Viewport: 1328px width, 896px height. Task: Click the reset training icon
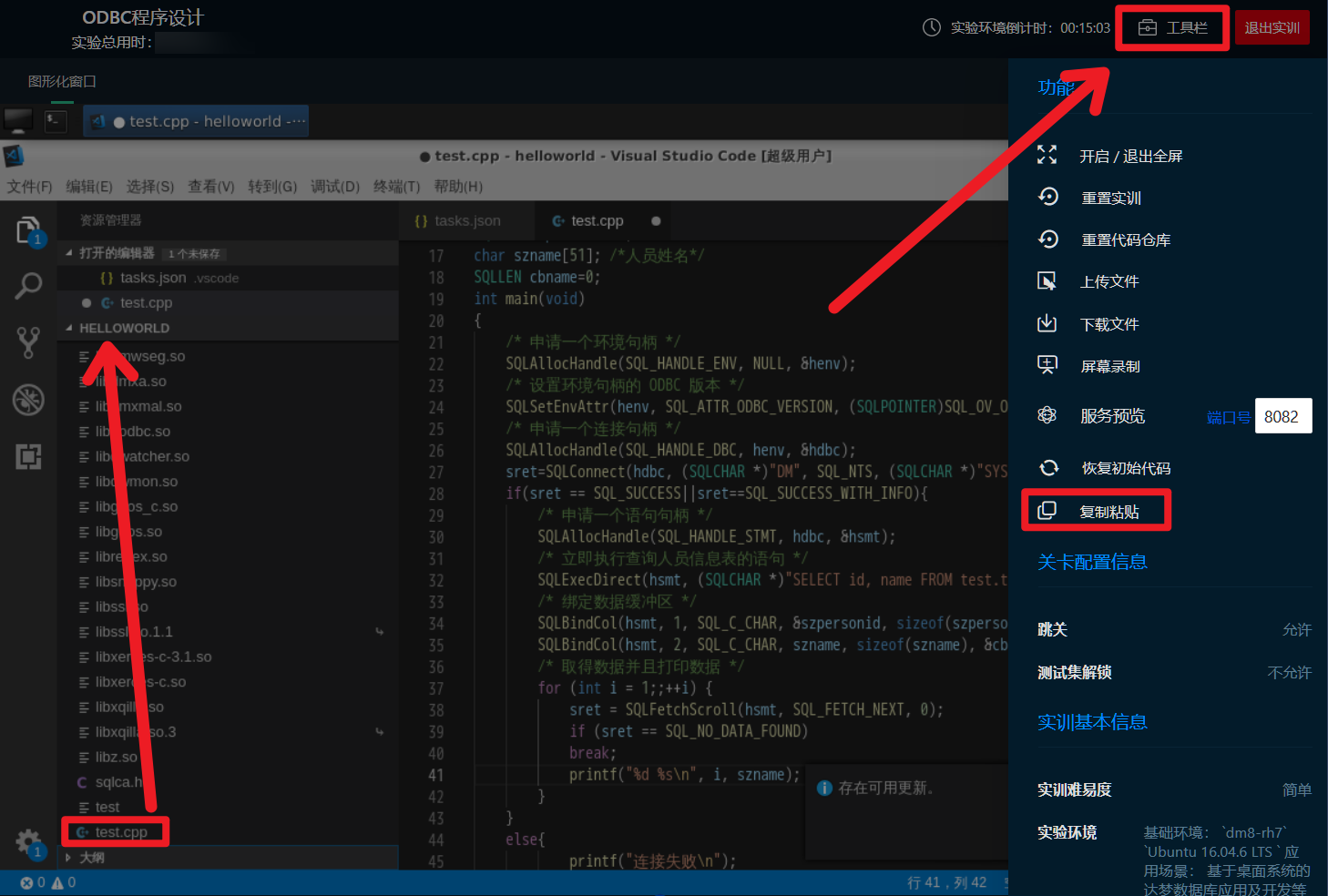click(1047, 197)
